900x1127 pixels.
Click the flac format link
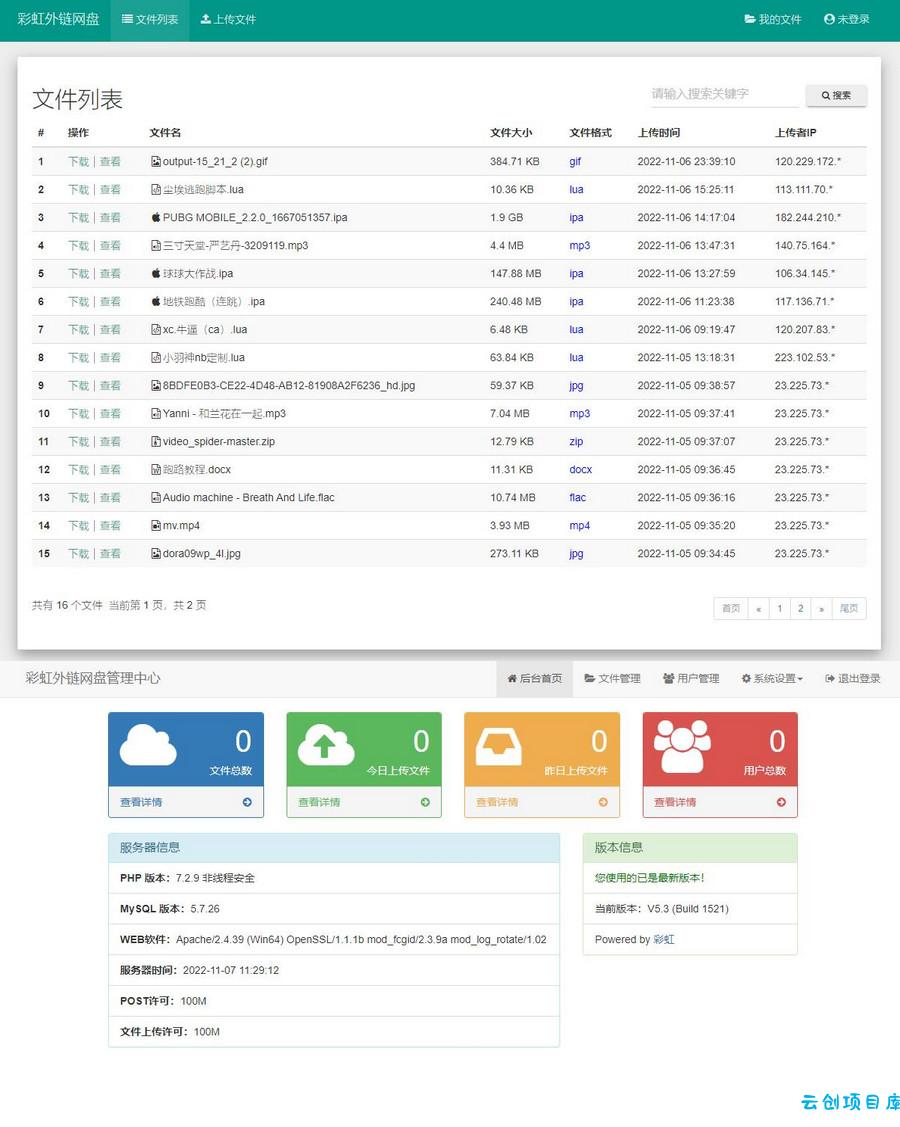point(577,498)
